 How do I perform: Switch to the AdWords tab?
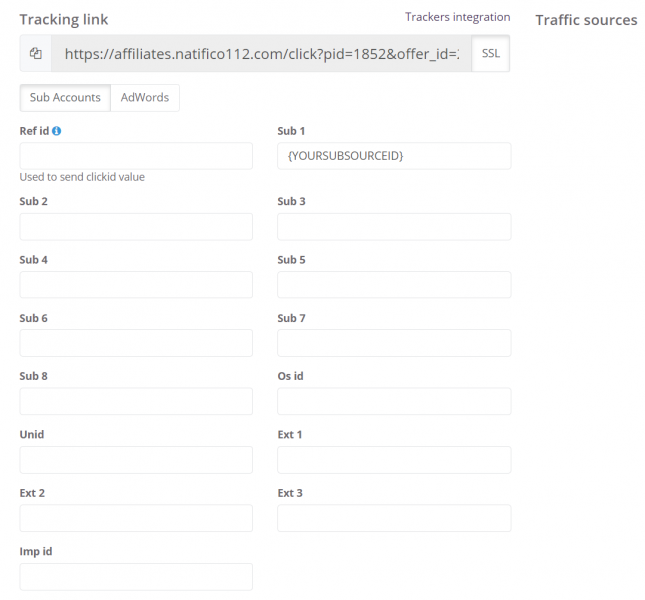145,97
